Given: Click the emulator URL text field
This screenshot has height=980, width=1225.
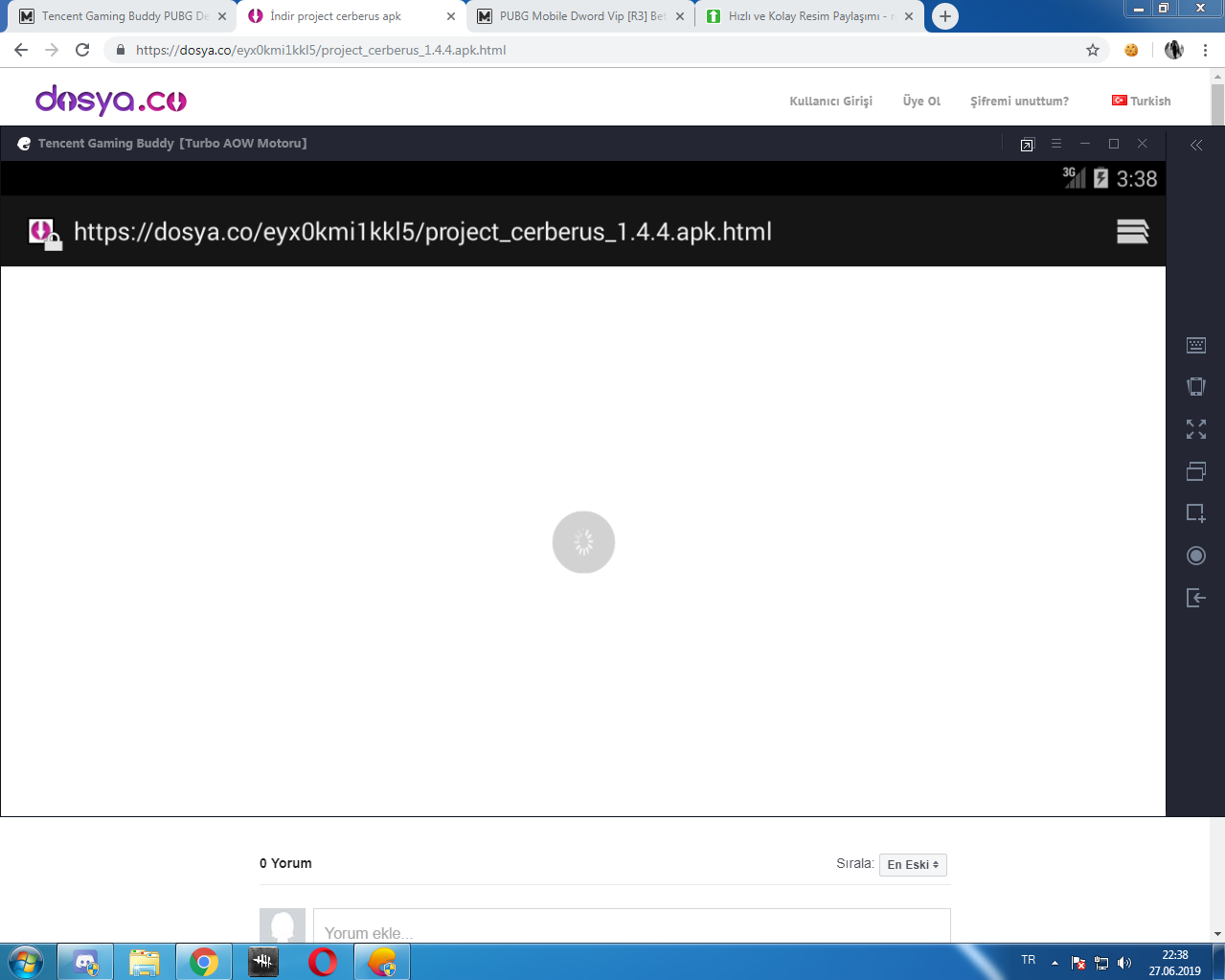Looking at the screenshot, I should pyautogui.click(x=422, y=232).
